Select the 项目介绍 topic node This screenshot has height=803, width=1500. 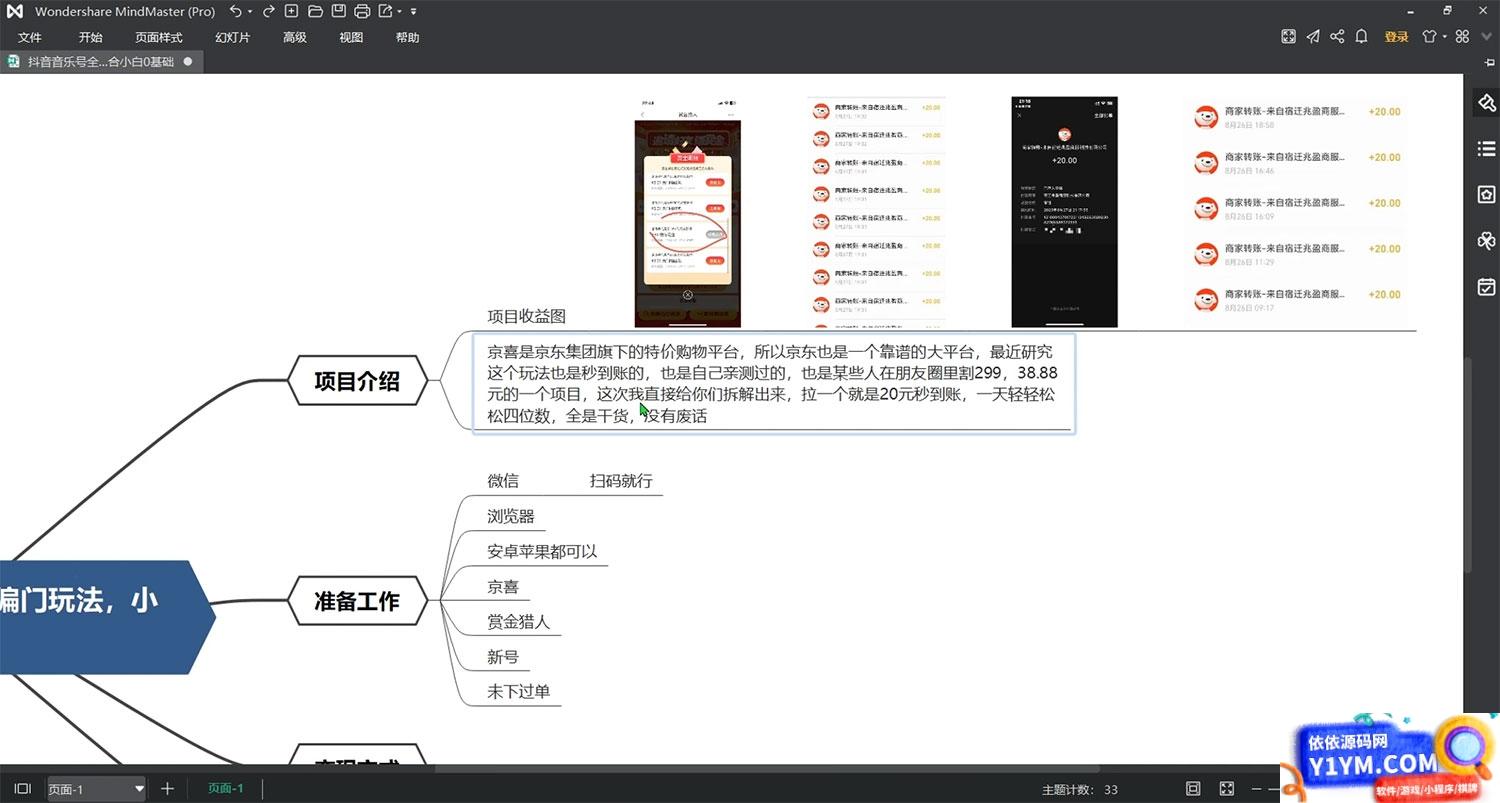point(357,381)
